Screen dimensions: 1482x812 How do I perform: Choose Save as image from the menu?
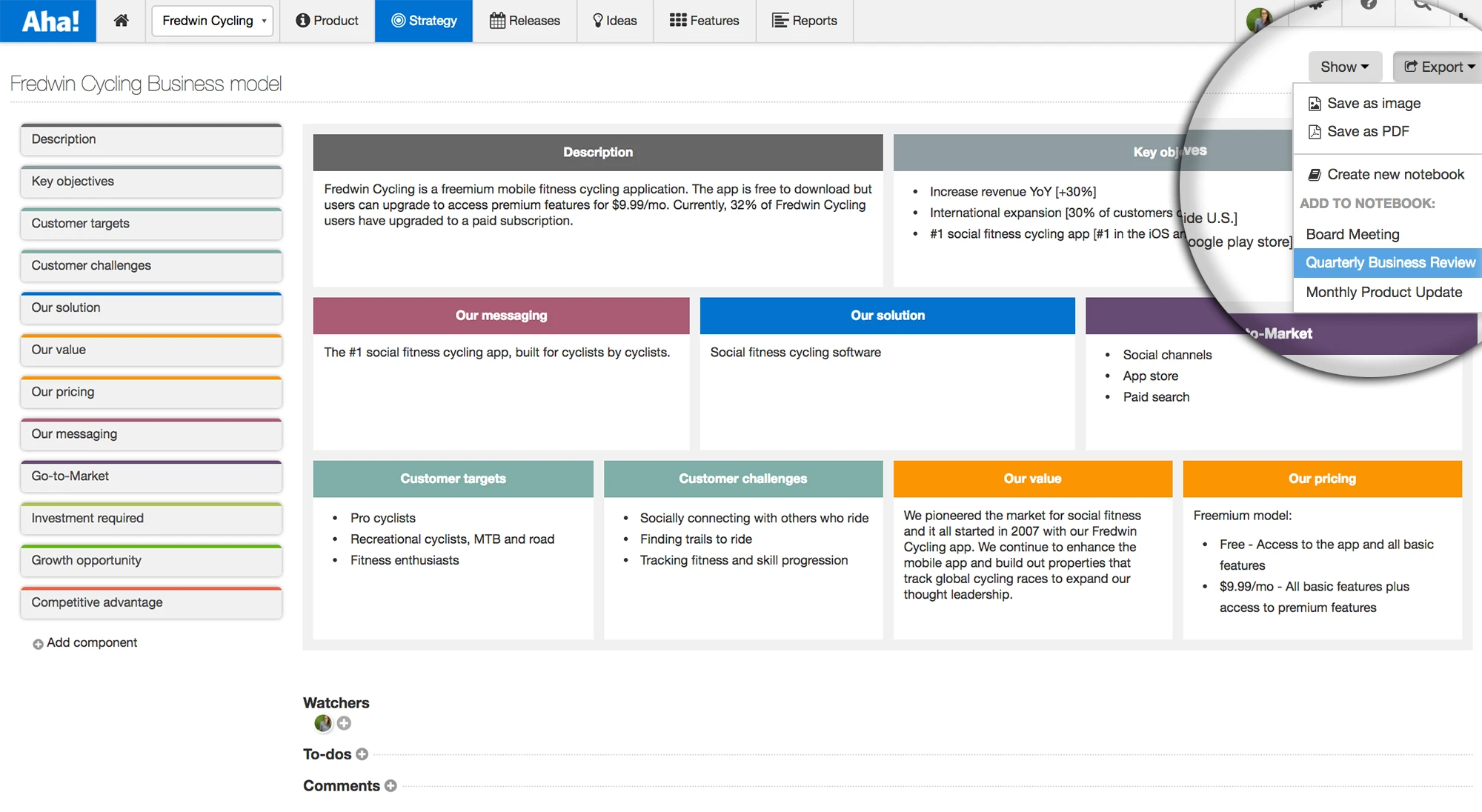coord(1373,103)
